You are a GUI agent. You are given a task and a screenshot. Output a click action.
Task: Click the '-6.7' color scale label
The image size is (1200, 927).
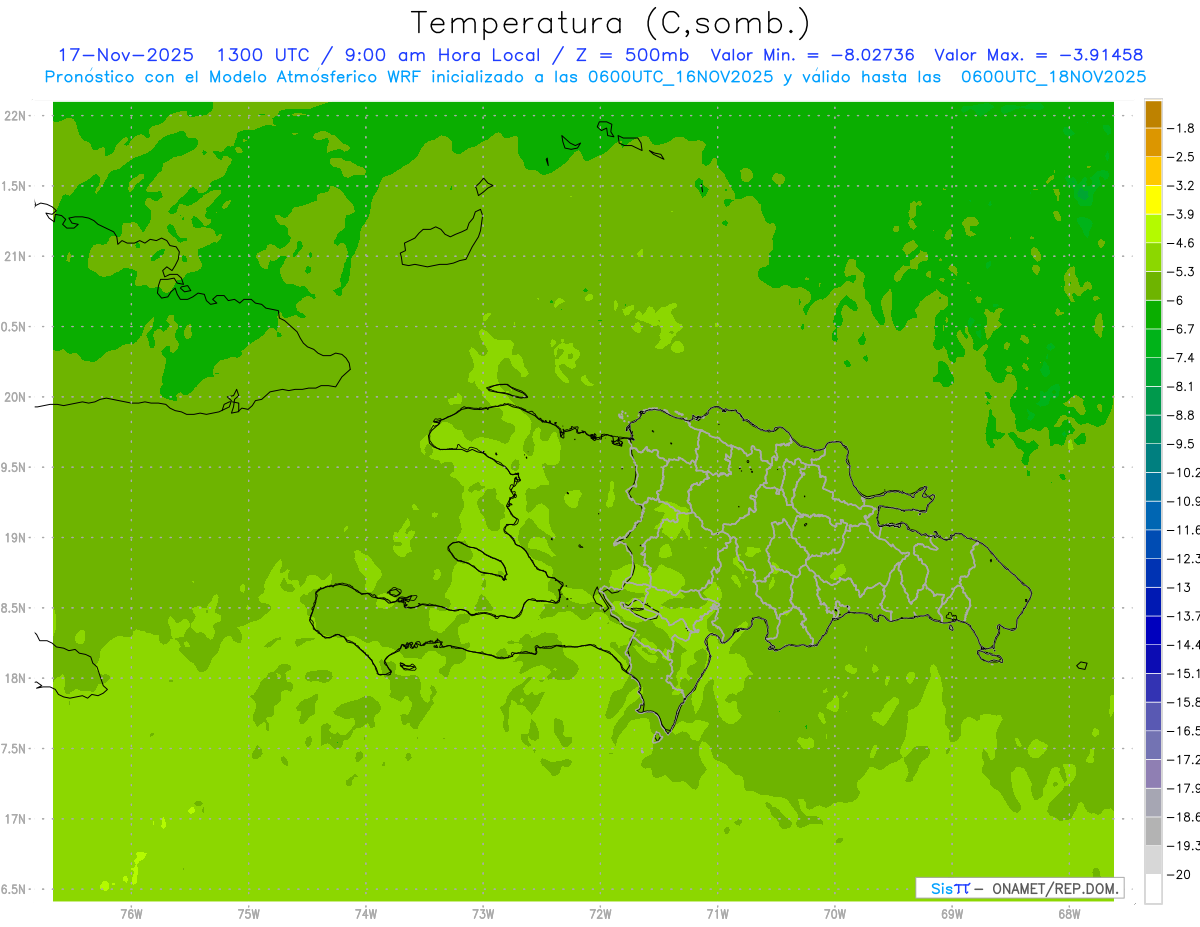(x=1182, y=329)
